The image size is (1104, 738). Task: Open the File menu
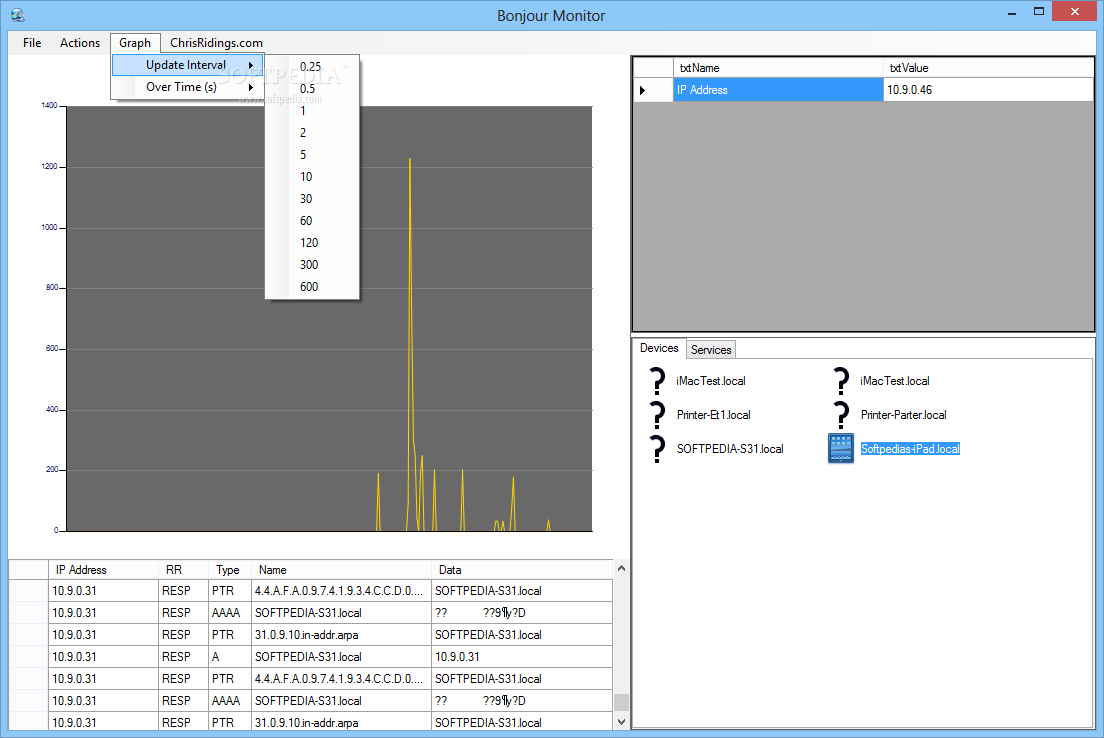click(32, 43)
